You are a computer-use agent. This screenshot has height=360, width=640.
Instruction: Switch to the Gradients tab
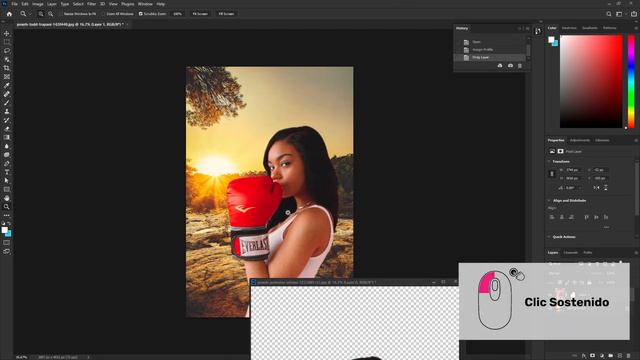point(589,28)
